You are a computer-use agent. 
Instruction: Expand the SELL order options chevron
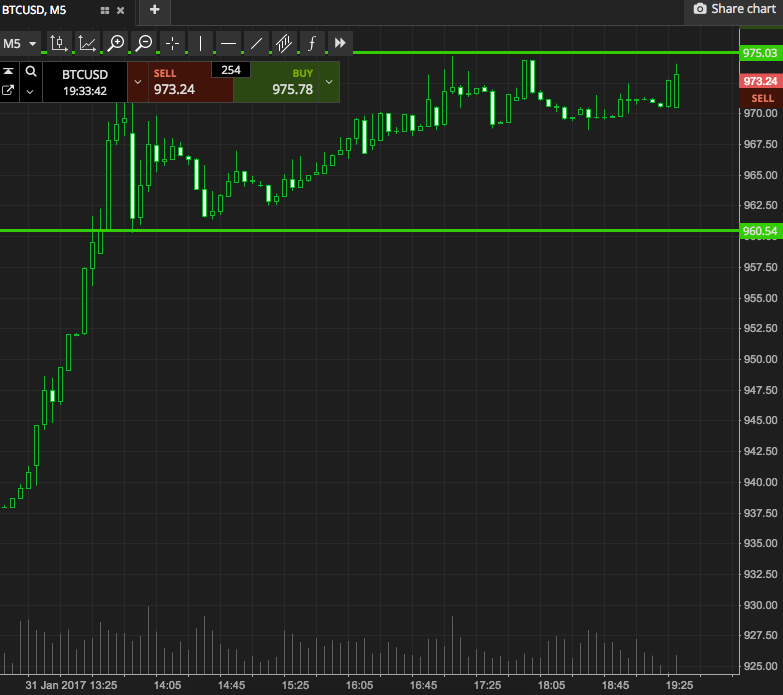(138, 82)
